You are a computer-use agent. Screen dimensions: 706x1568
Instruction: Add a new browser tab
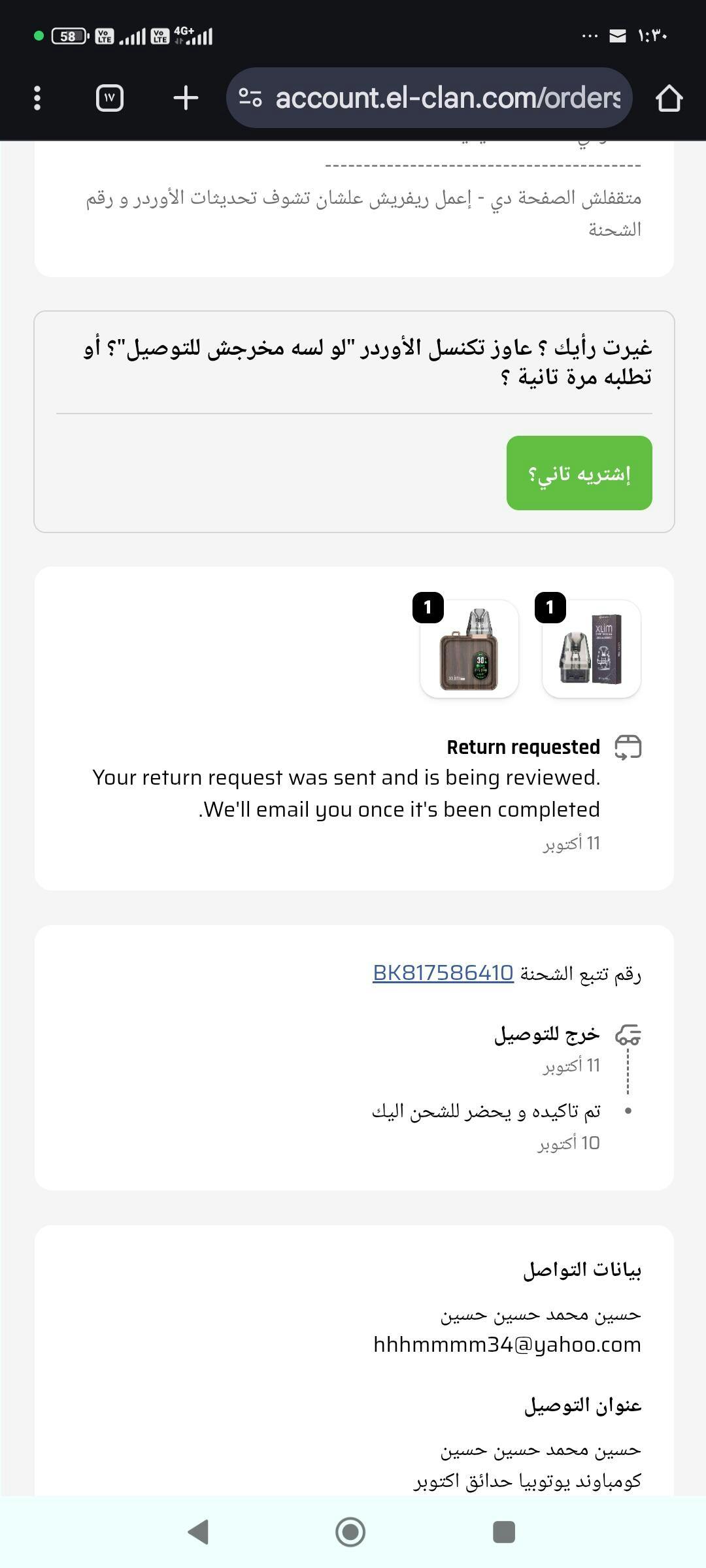pos(186,98)
